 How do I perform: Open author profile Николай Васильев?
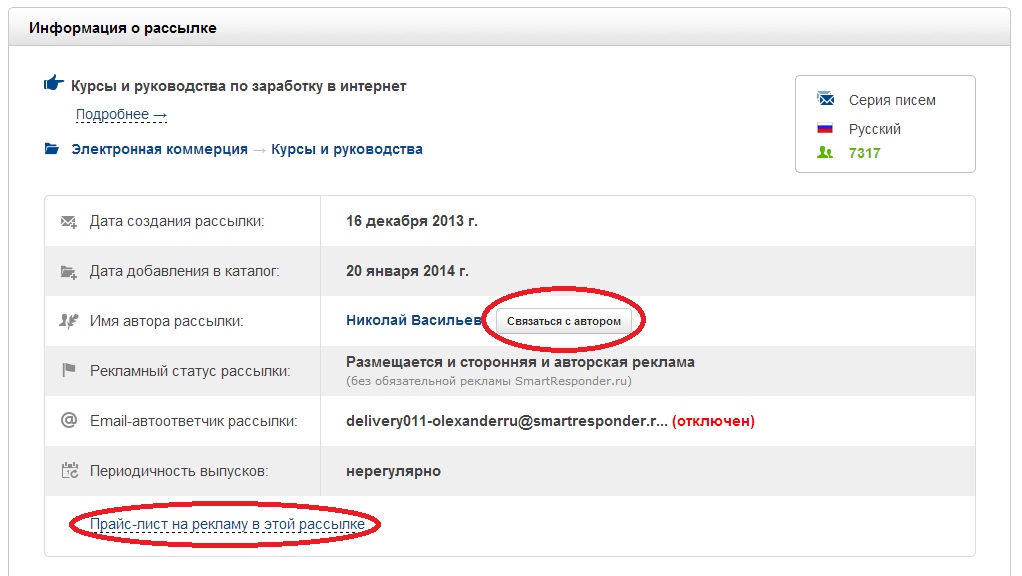pos(413,320)
